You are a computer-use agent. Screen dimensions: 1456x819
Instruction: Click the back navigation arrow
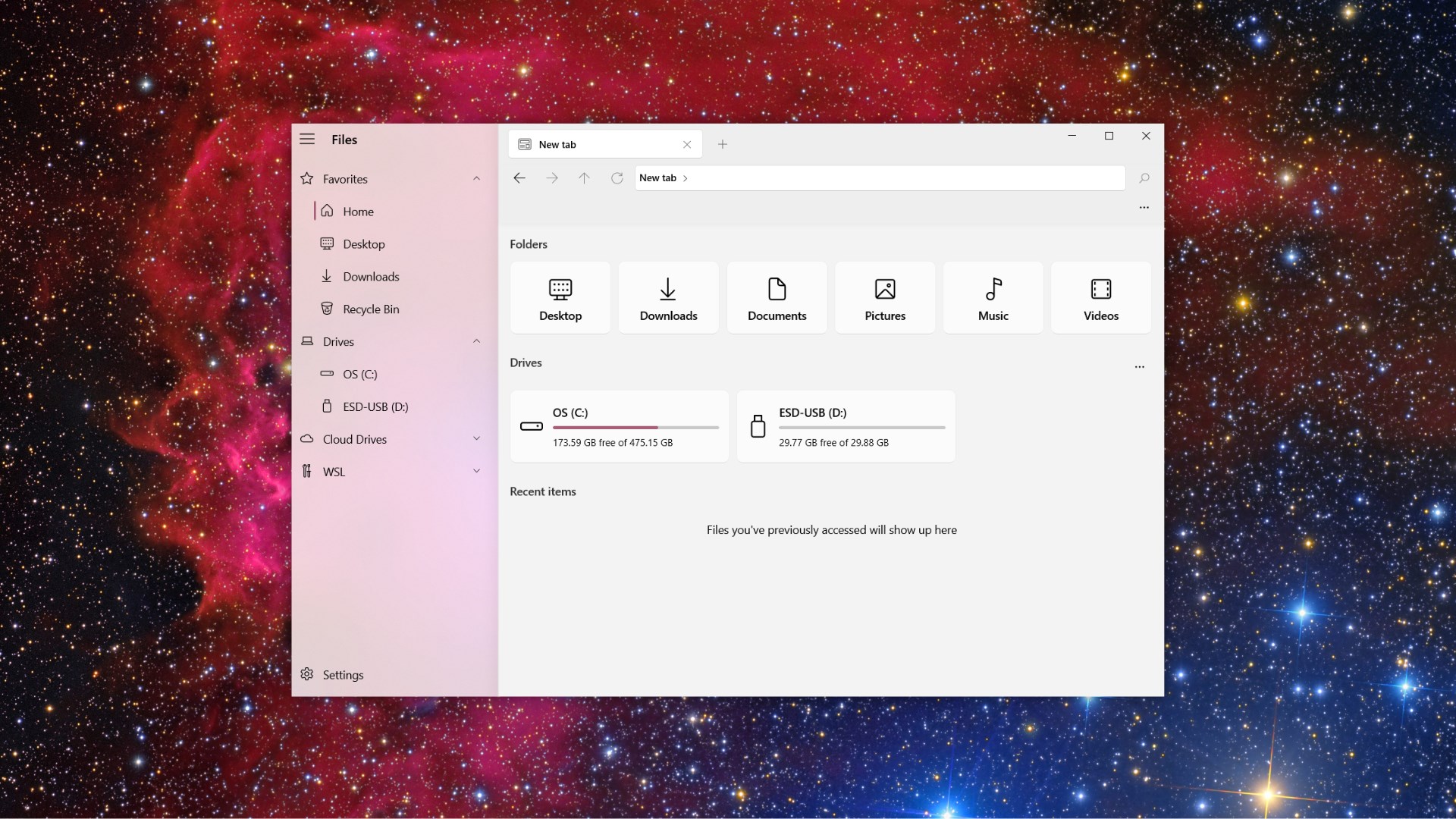tap(519, 177)
